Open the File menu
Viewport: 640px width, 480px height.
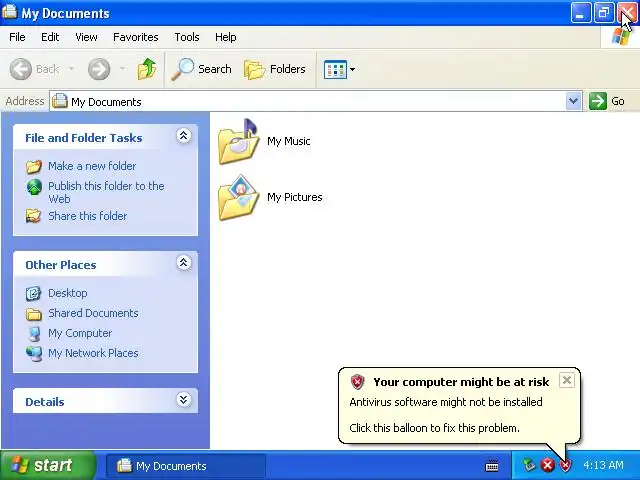point(17,37)
